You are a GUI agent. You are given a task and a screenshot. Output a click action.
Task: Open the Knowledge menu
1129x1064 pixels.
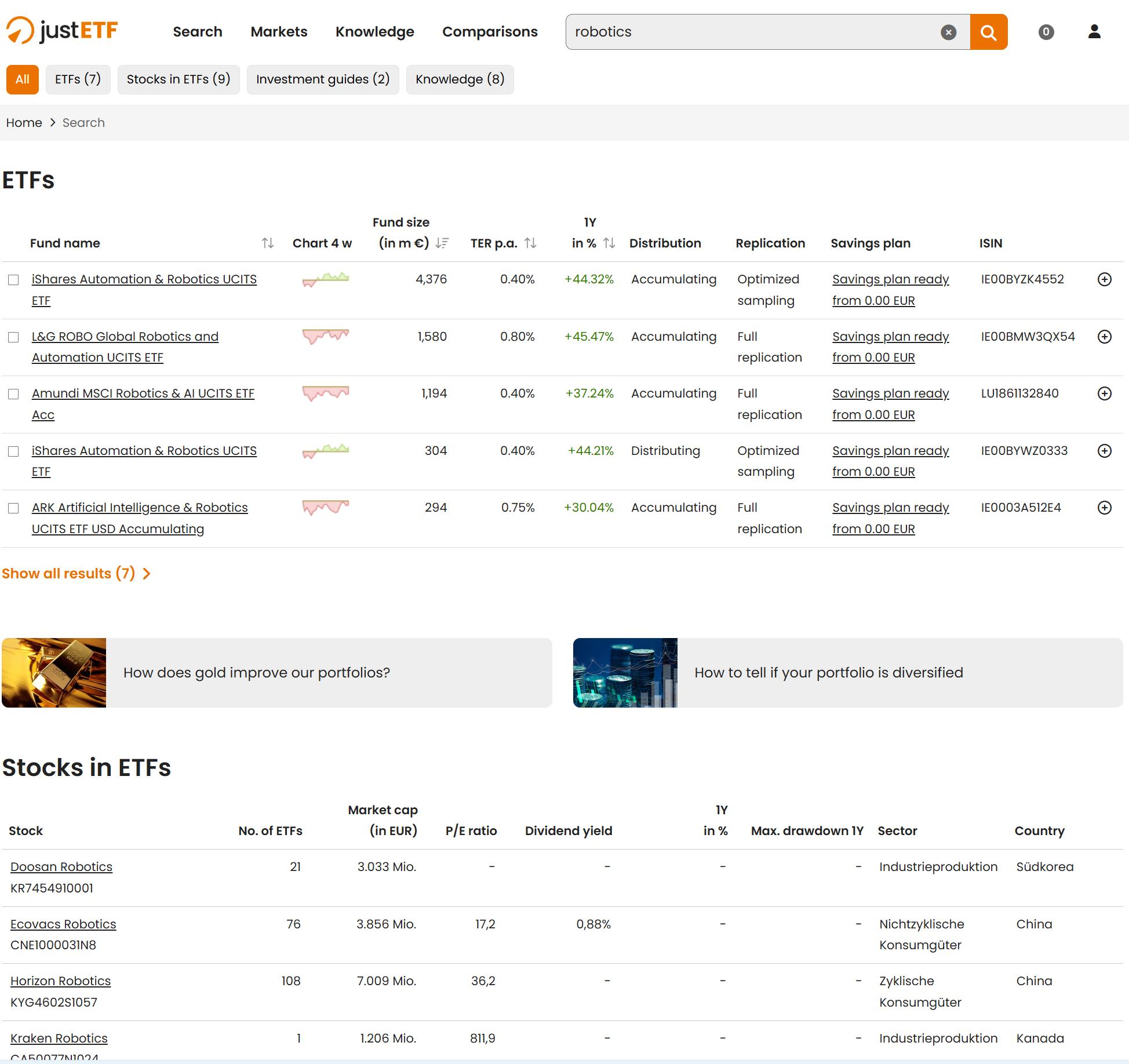pos(375,32)
